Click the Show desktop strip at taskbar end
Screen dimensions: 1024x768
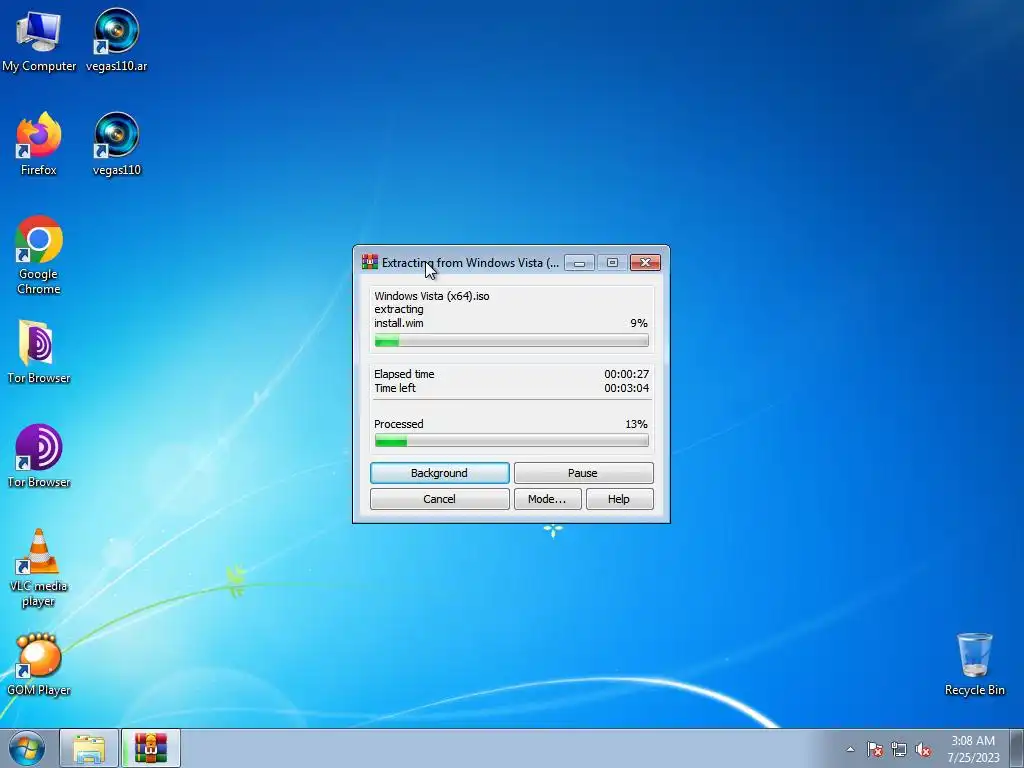pos(1017,748)
